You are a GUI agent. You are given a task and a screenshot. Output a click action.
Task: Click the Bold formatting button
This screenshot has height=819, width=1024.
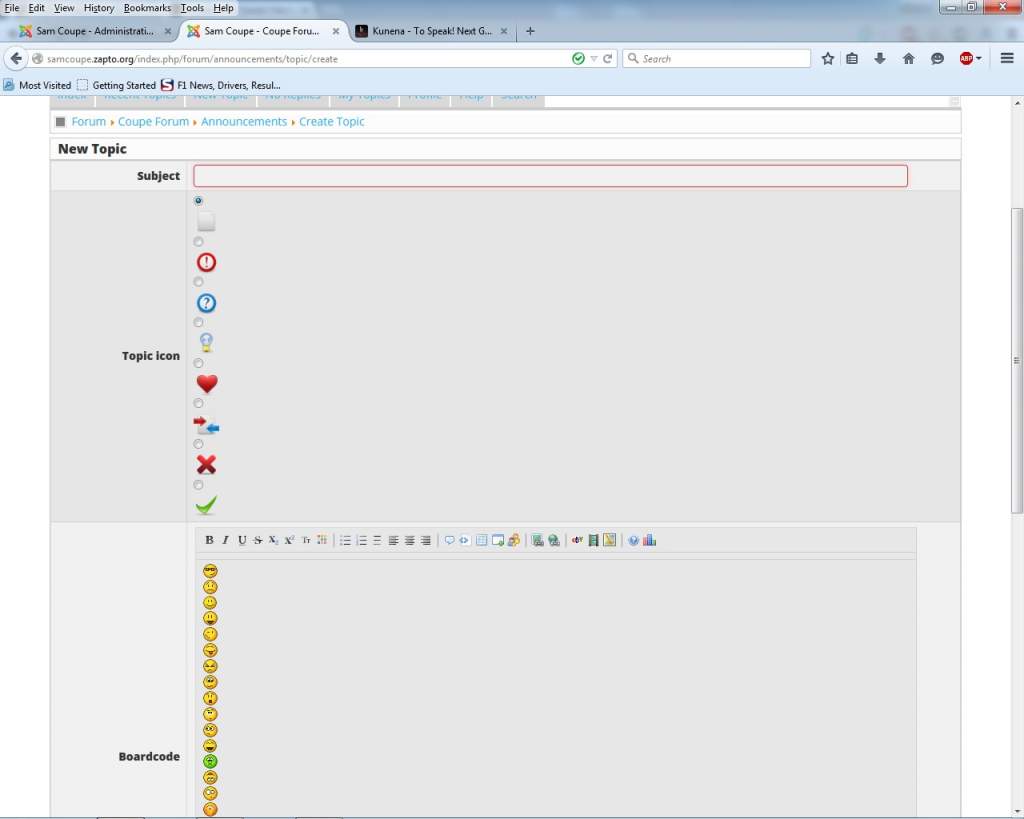click(x=209, y=540)
